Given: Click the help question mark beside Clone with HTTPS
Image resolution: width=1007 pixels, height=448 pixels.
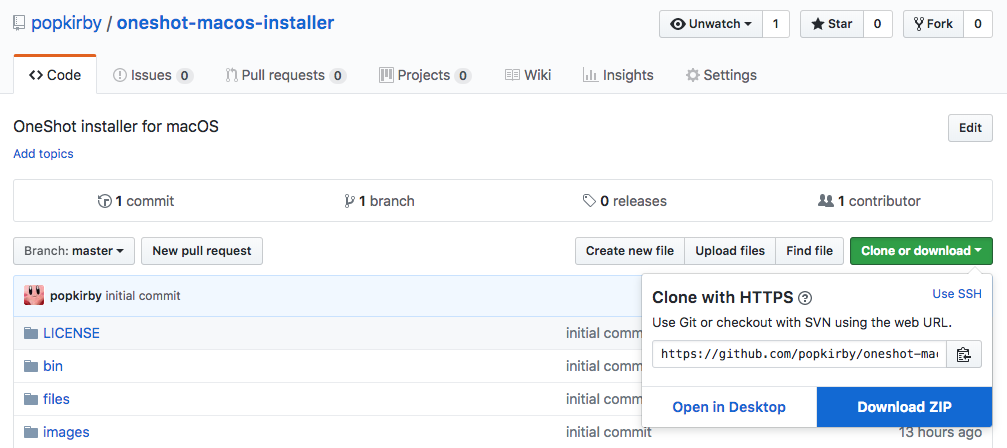Looking at the screenshot, I should pyautogui.click(x=805, y=298).
